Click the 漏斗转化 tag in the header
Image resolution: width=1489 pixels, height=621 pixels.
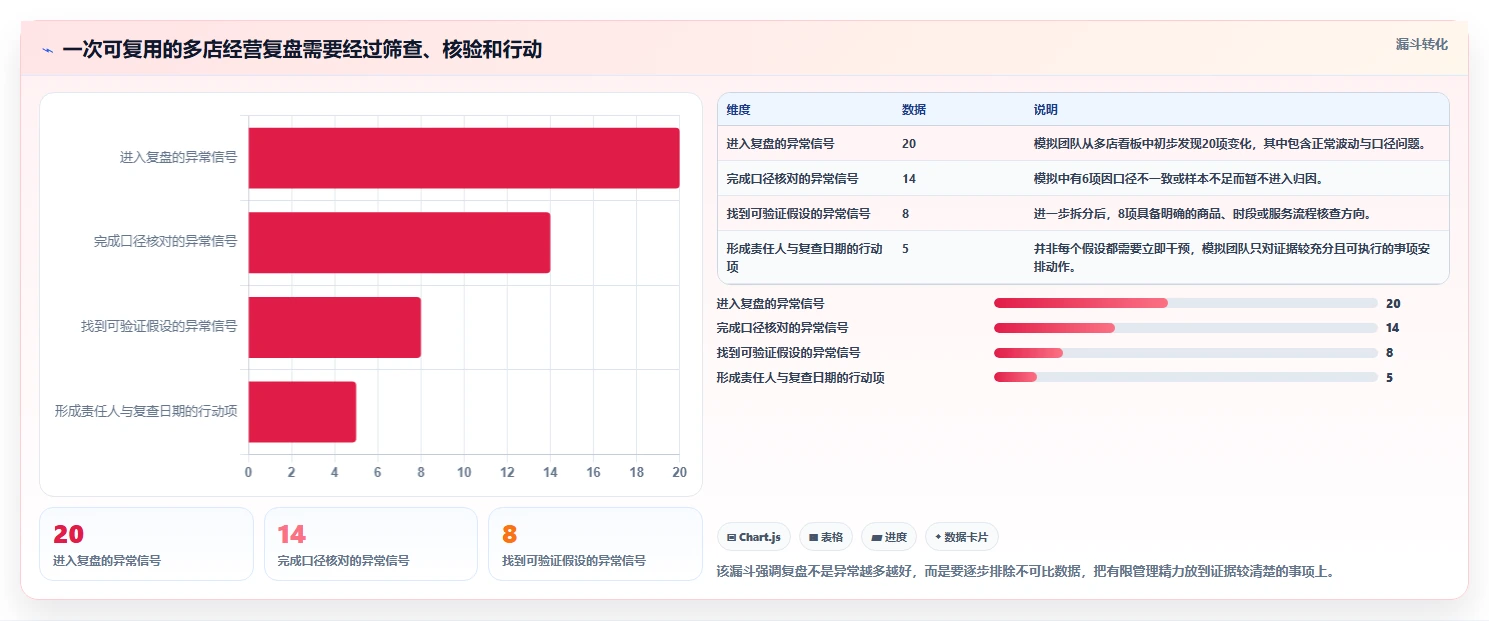pos(1421,44)
